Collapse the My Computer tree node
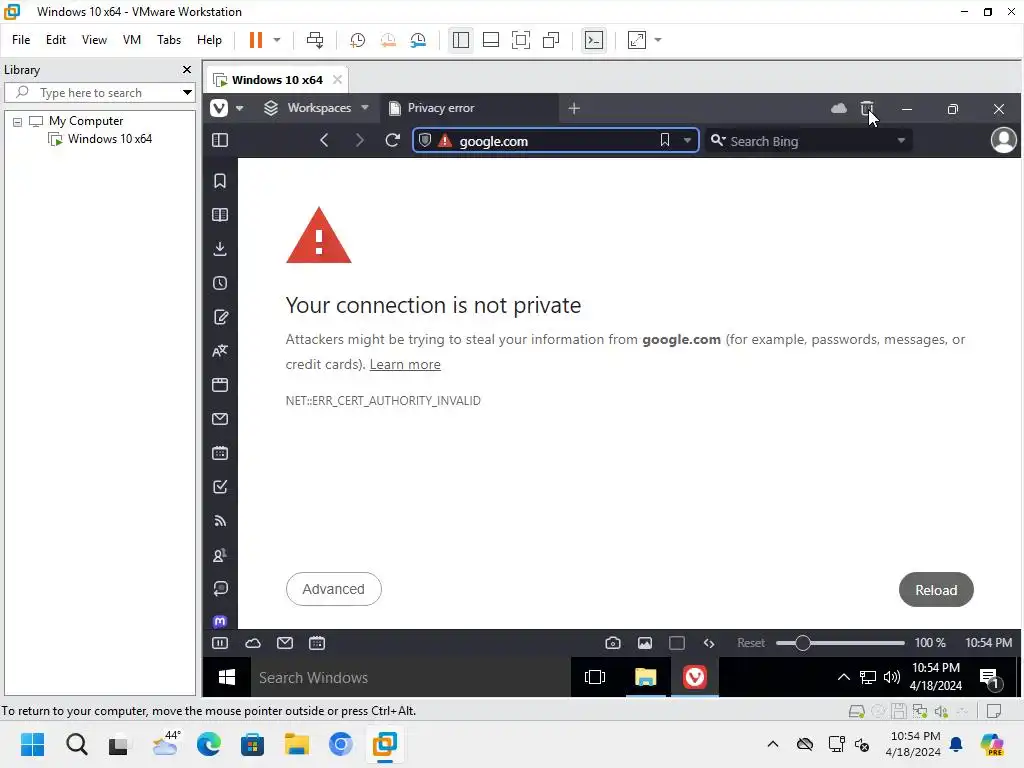The height and width of the screenshot is (768, 1024). pos(18,121)
